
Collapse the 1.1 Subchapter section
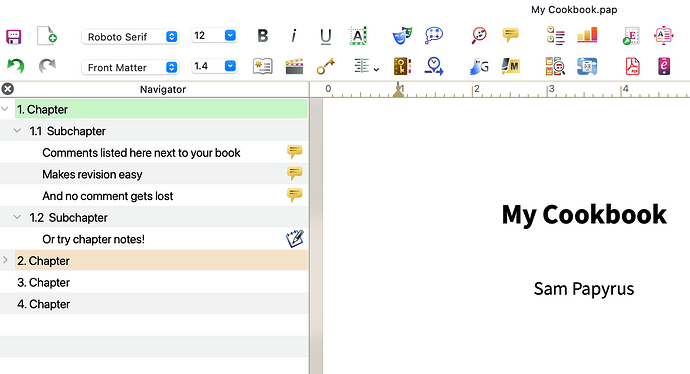(17, 131)
